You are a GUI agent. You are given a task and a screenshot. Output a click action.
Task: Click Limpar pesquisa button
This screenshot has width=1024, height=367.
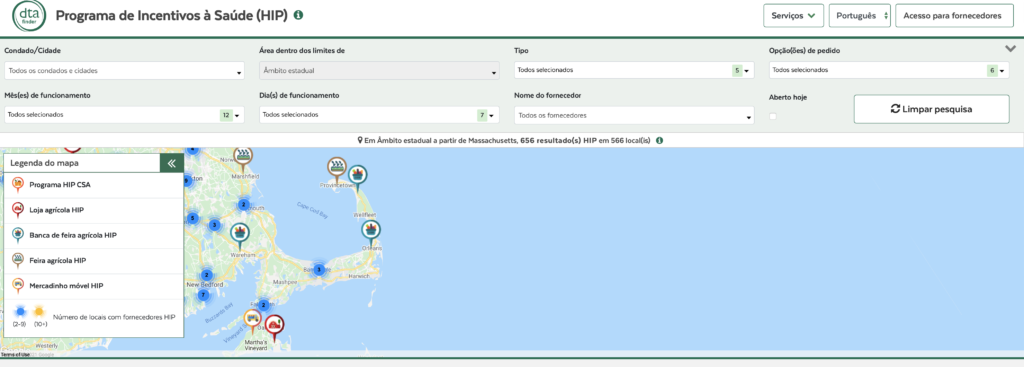(932, 109)
